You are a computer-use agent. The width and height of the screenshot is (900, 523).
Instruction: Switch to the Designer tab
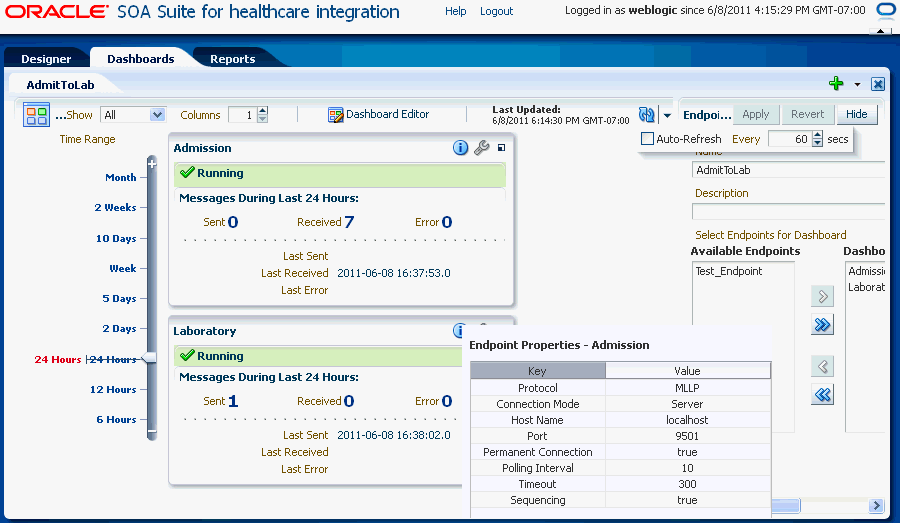pyautogui.click(x=46, y=59)
